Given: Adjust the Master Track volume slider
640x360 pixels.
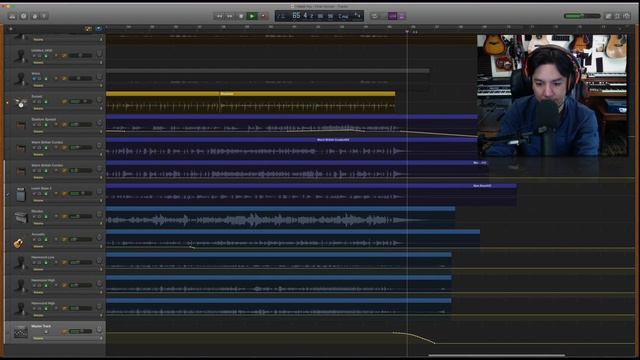Looking at the screenshot, I should [80, 331].
